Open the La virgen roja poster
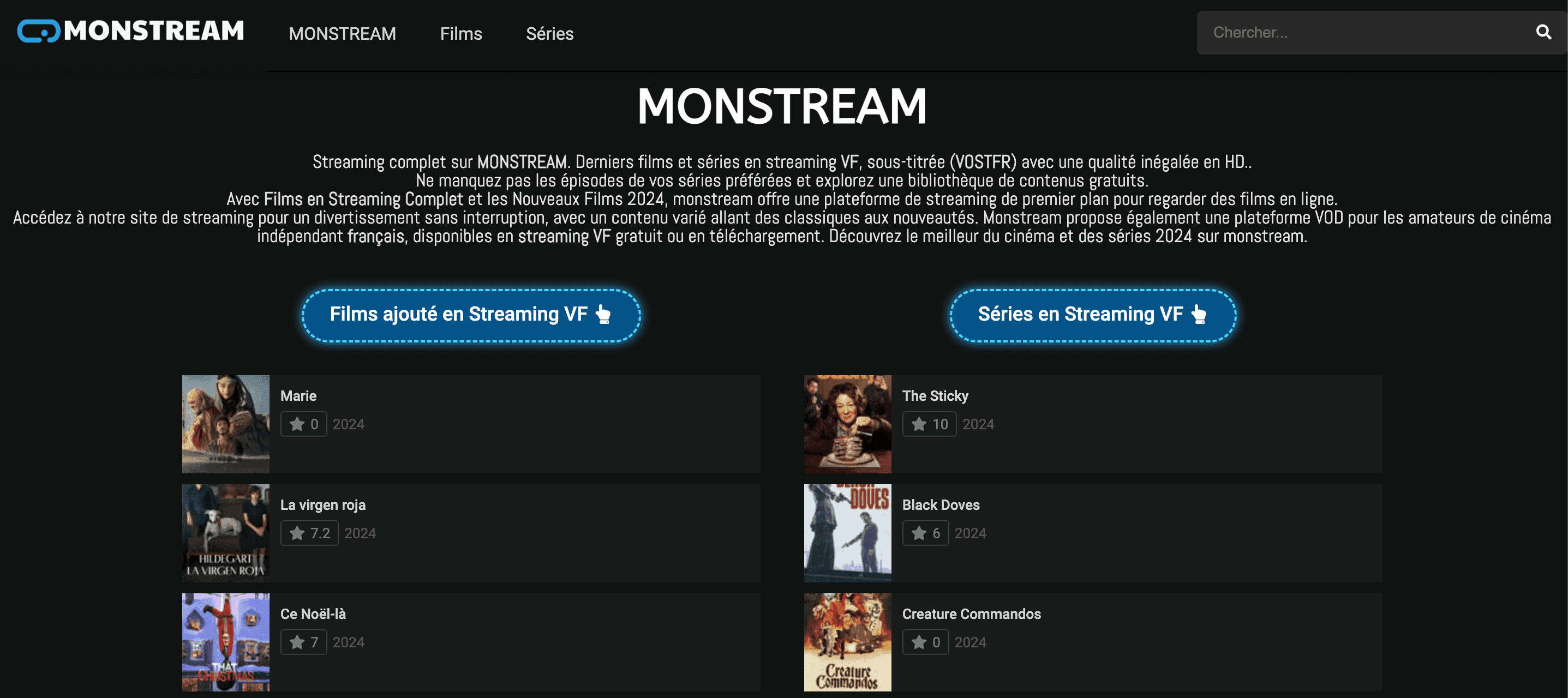This screenshot has height=698, width=1568. pos(225,534)
